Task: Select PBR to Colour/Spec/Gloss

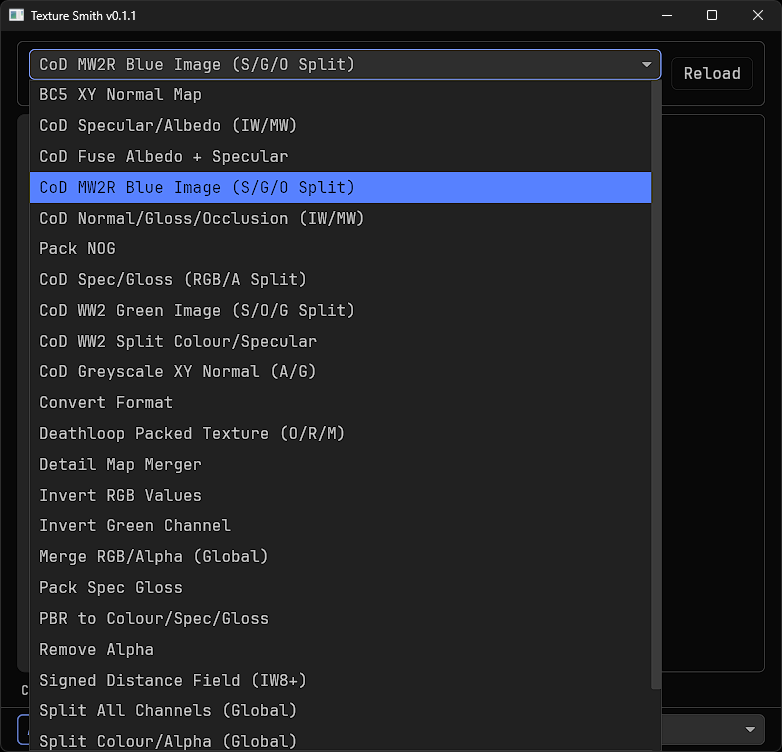Action: click(x=341, y=619)
